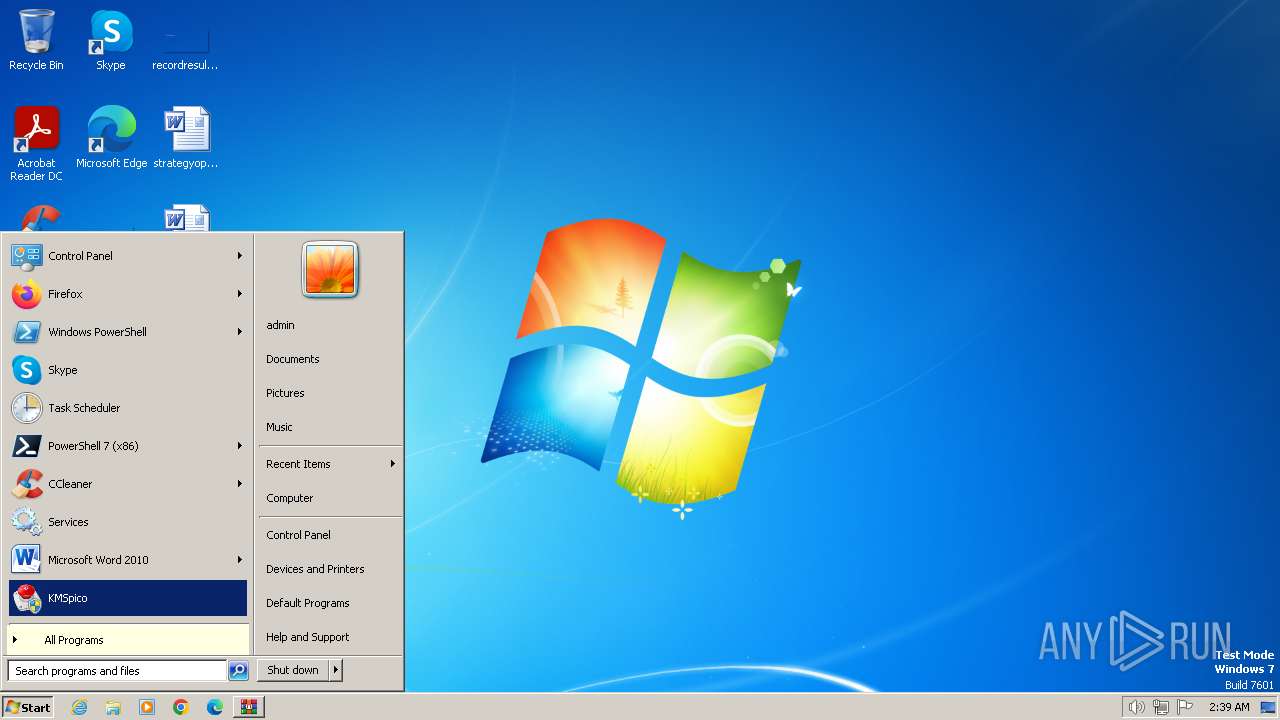
Task: Open Windows Media Player from the taskbar
Action: (x=147, y=707)
